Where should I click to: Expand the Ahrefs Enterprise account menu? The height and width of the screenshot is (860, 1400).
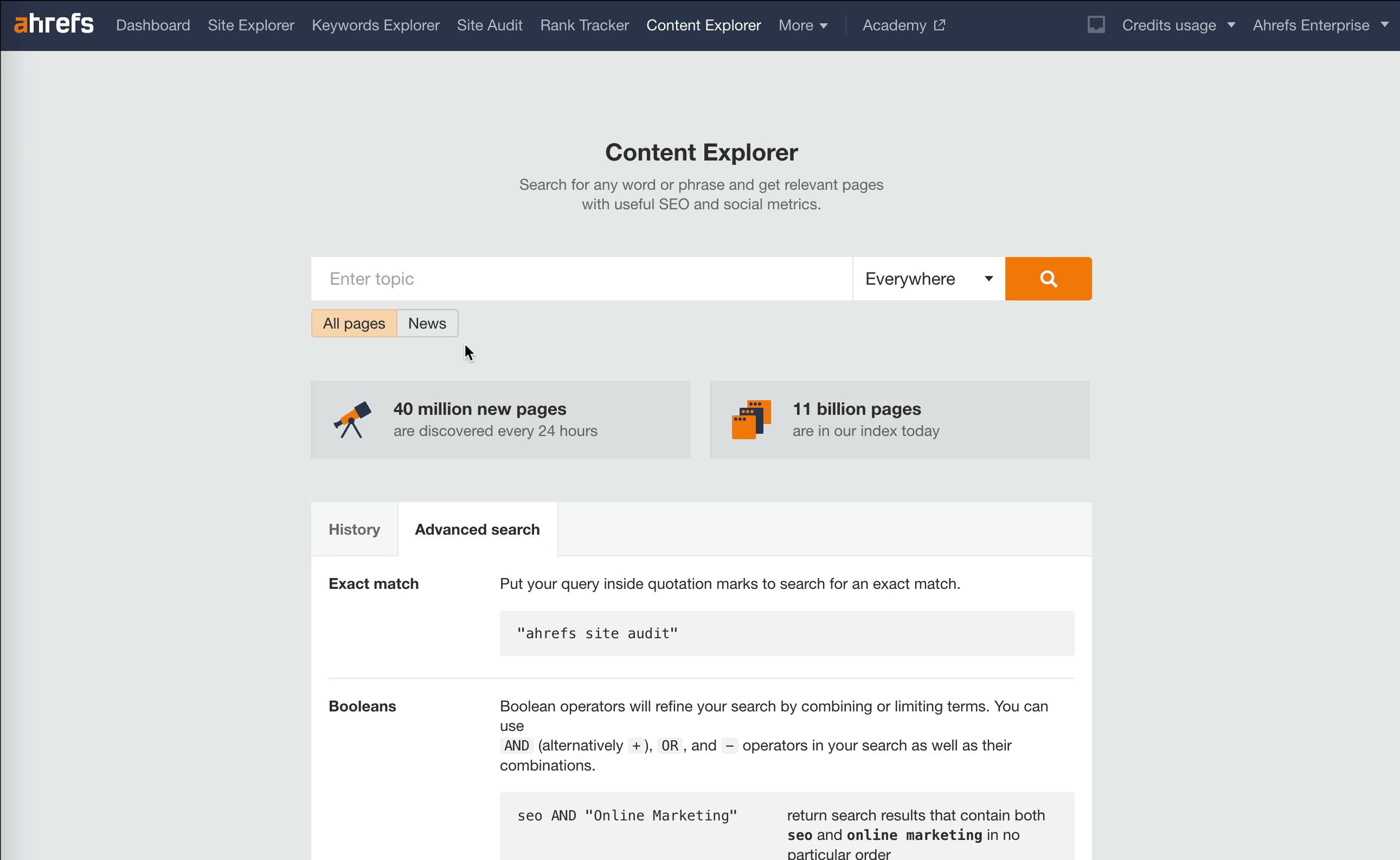coord(1320,25)
